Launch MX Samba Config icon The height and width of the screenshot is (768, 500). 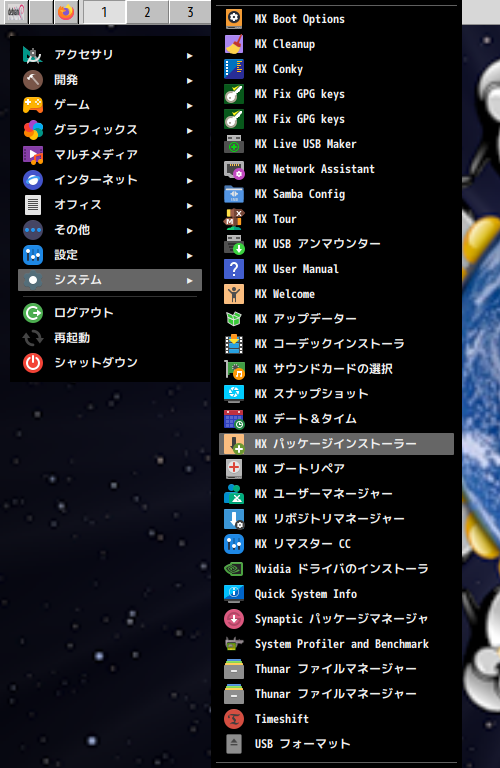(x=234, y=193)
